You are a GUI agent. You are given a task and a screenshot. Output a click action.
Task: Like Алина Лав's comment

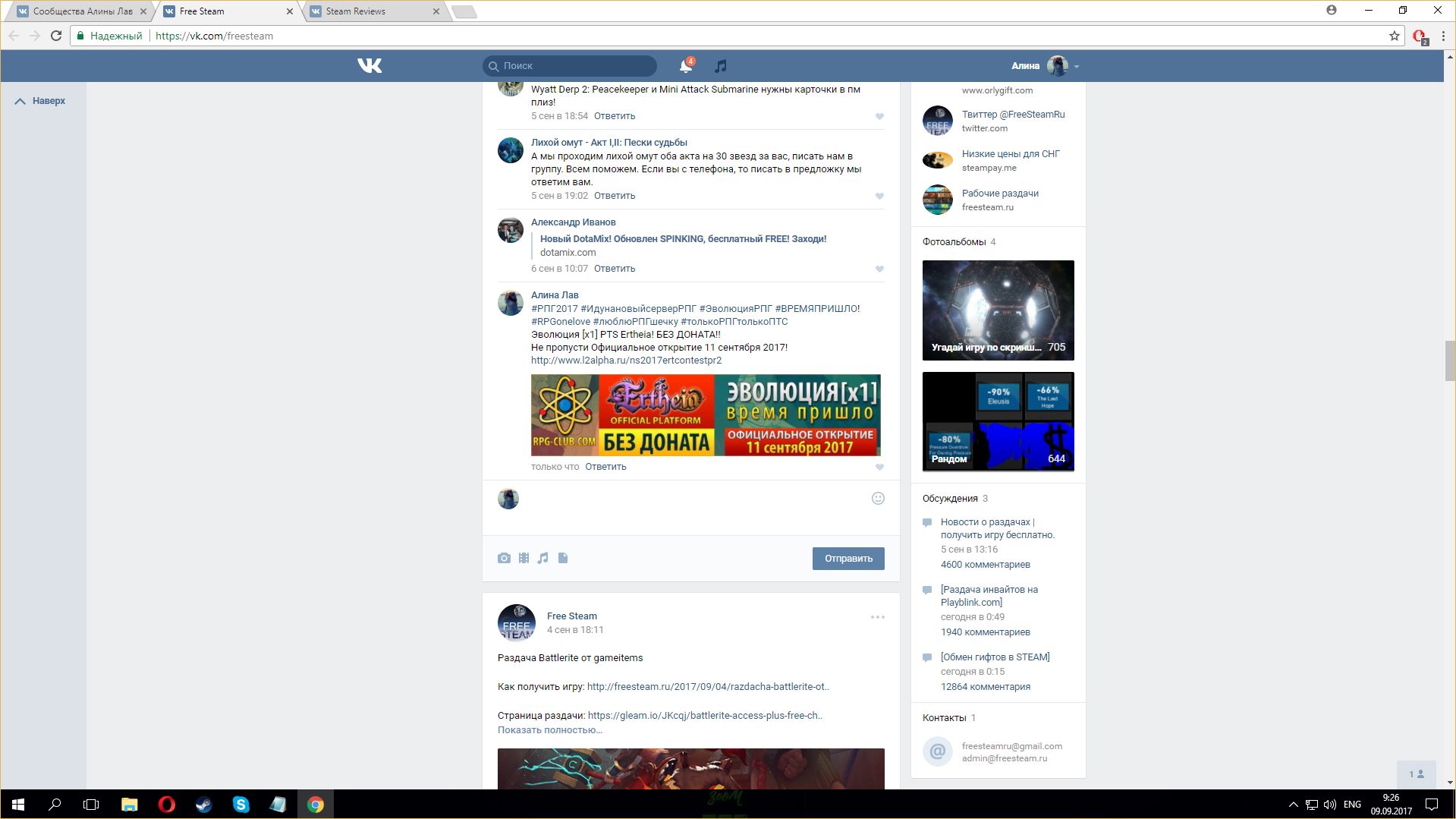pyautogui.click(x=879, y=467)
